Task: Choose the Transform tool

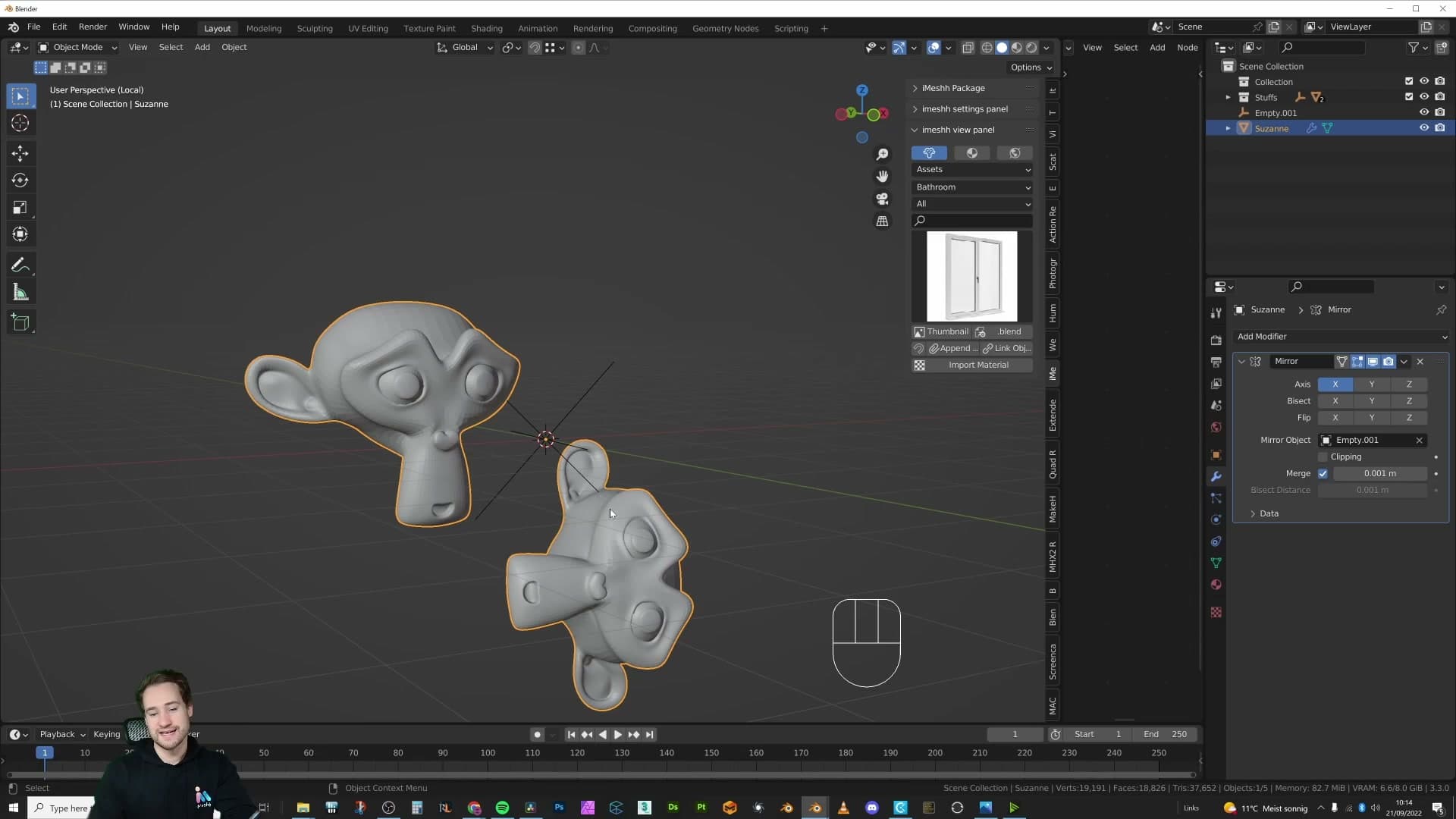Action: coord(20,234)
